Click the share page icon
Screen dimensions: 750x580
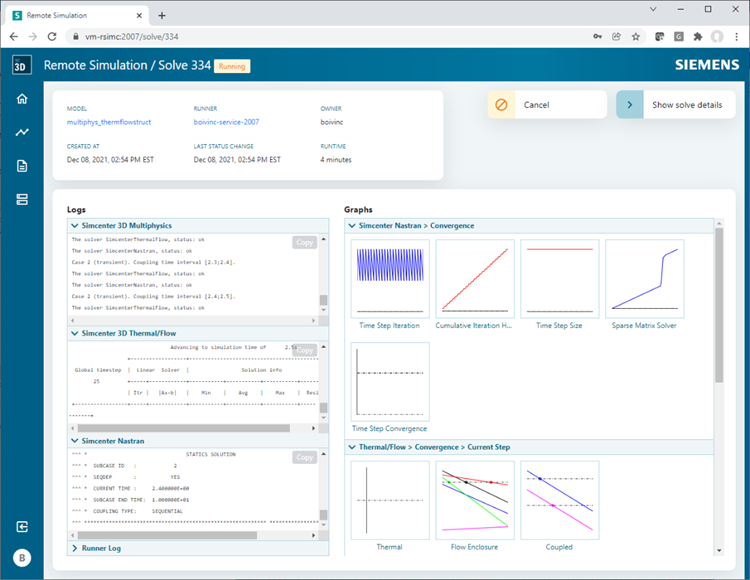click(x=617, y=36)
